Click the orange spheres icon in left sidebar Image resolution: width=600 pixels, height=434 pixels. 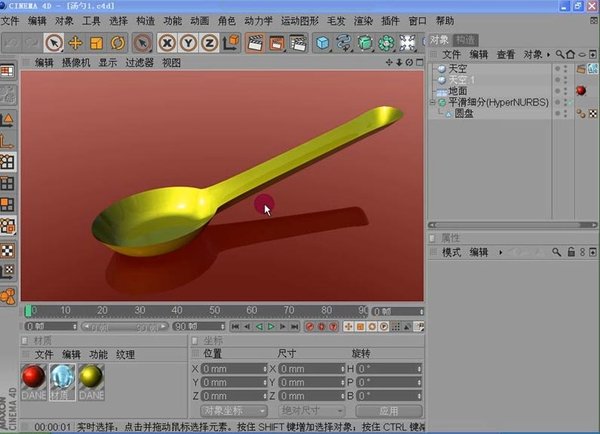pos(8,296)
